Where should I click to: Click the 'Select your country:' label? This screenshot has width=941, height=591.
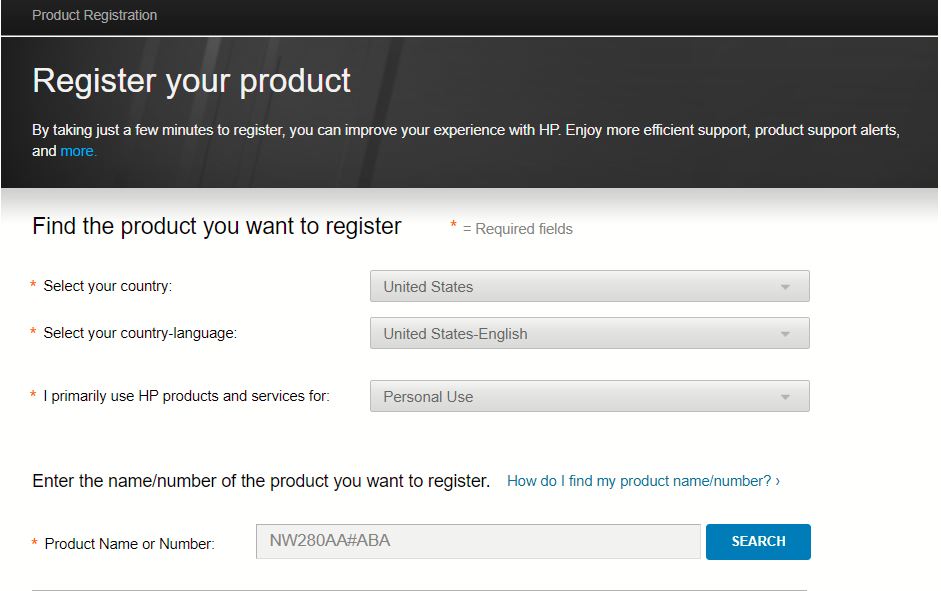(x=107, y=286)
